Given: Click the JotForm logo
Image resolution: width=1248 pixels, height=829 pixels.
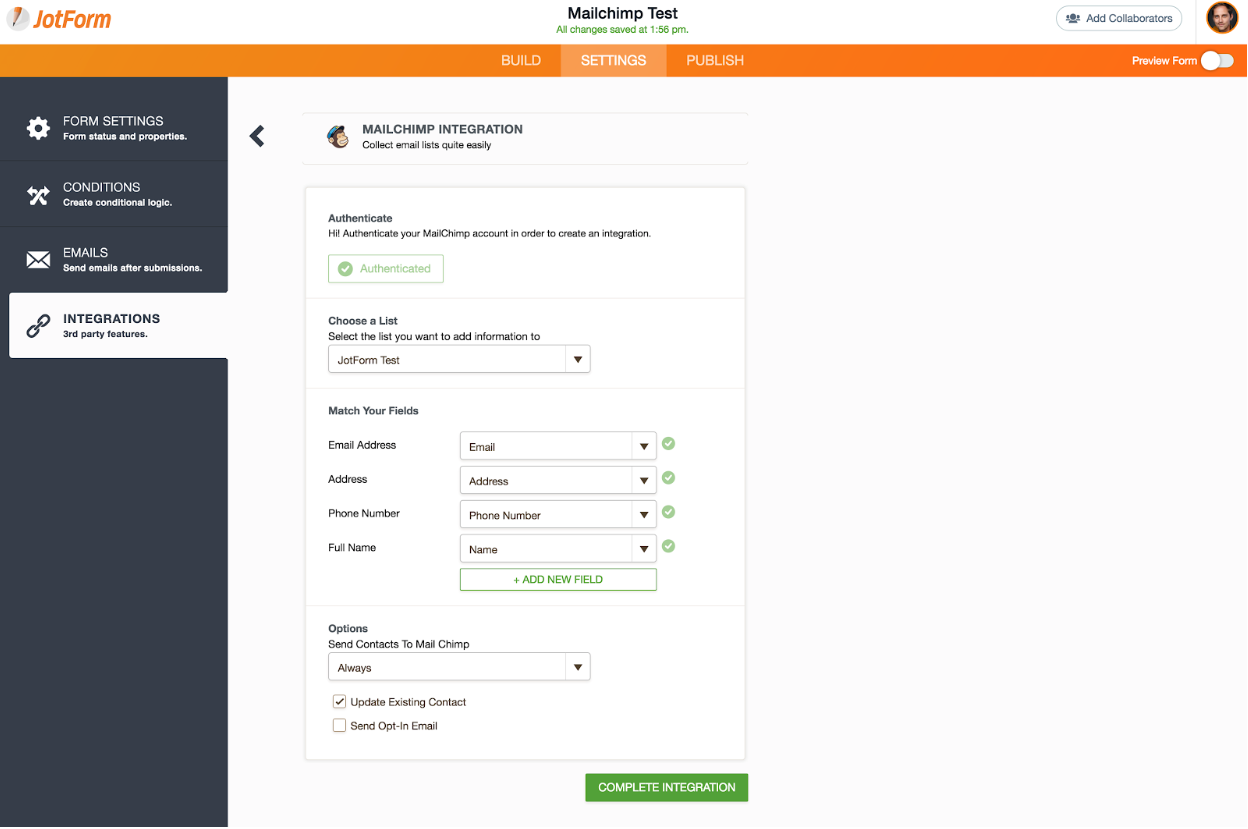Looking at the screenshot, I should click(x=58, y=19).
